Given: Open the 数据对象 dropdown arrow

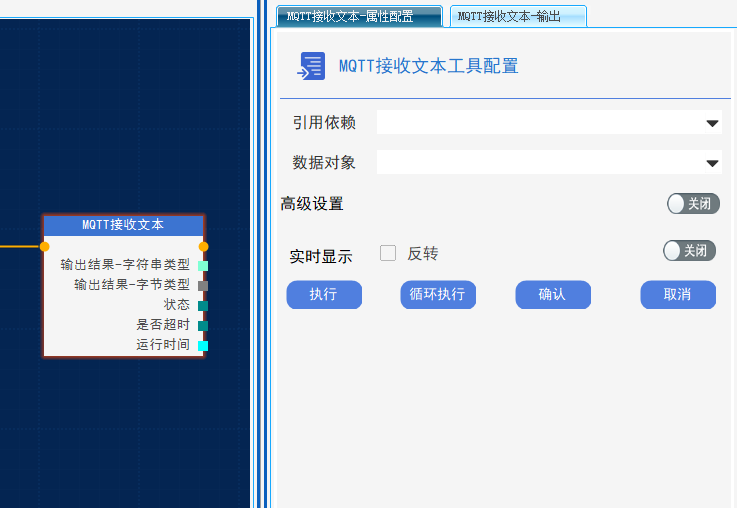Looking at the screenshot, I should 713,163.
